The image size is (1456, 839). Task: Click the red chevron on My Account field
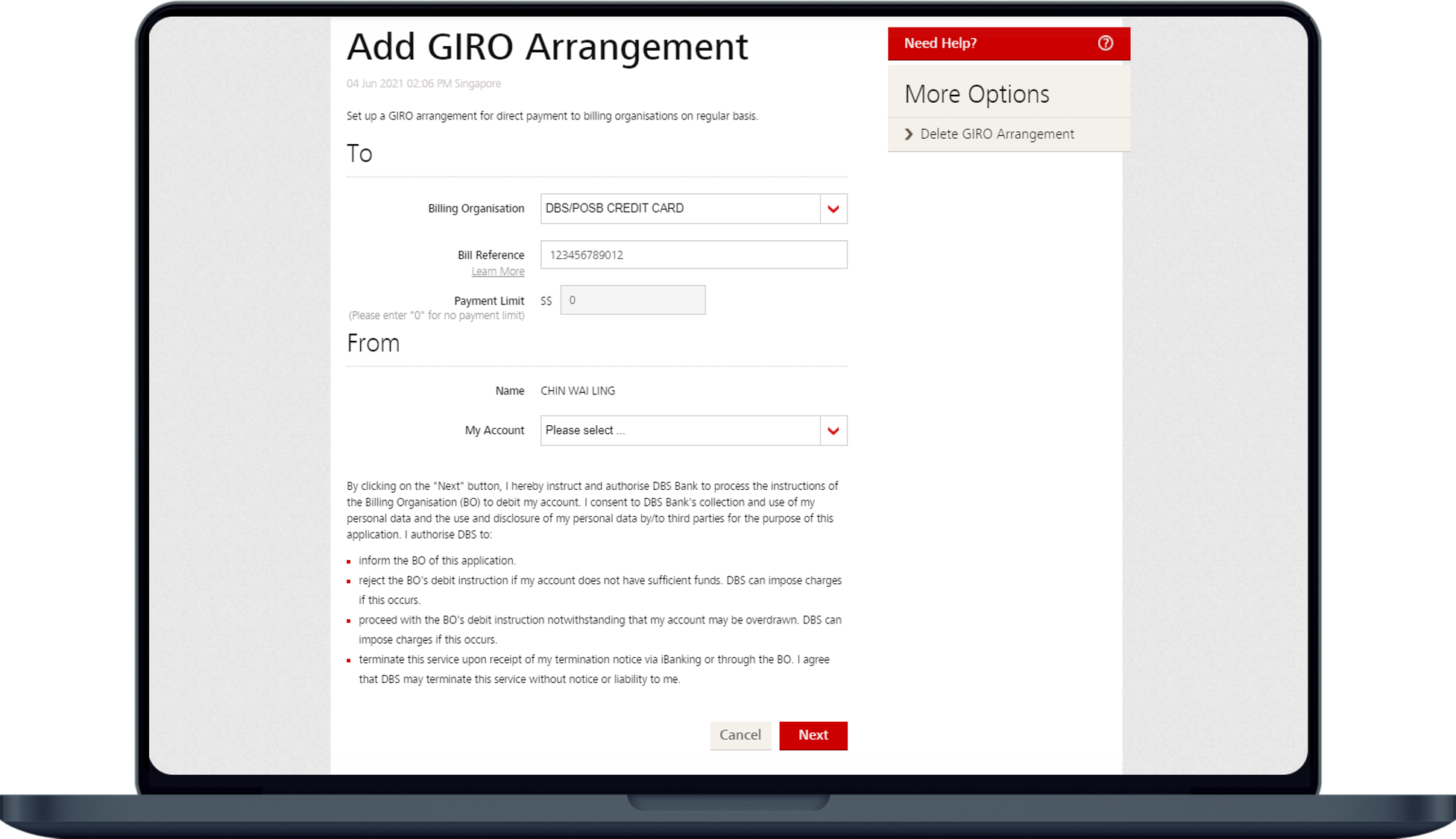pyautogui.click(x=833, y=430)
